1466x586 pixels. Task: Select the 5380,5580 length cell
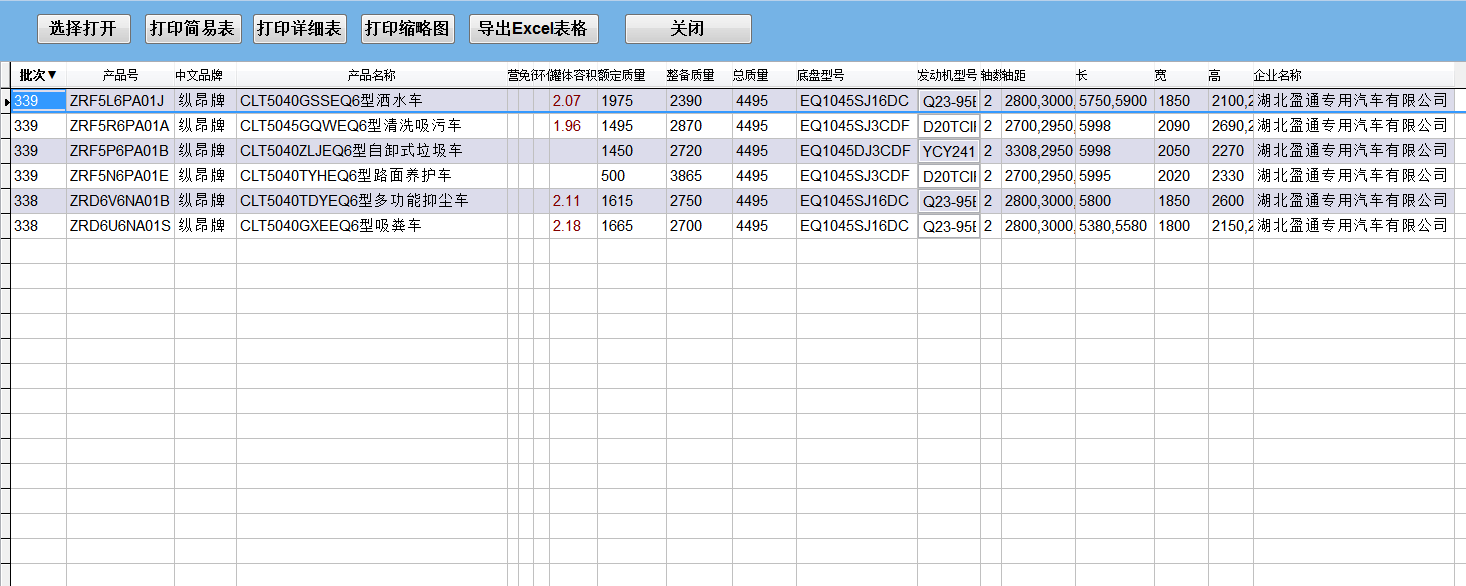click(x=1113, y=226)
